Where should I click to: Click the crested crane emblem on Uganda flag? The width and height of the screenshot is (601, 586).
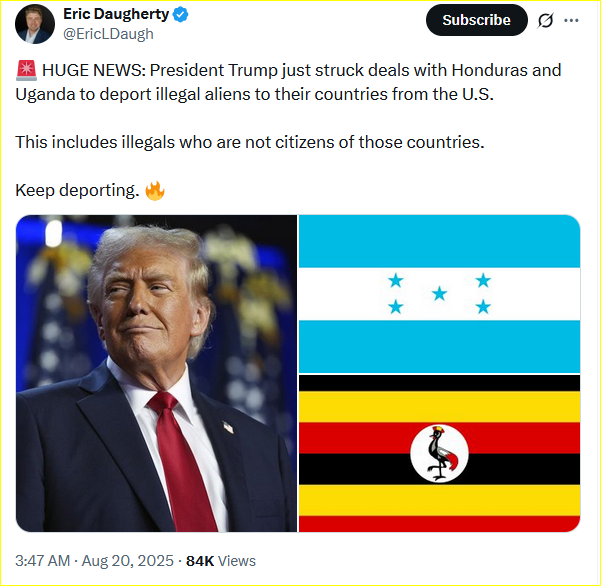439,453
